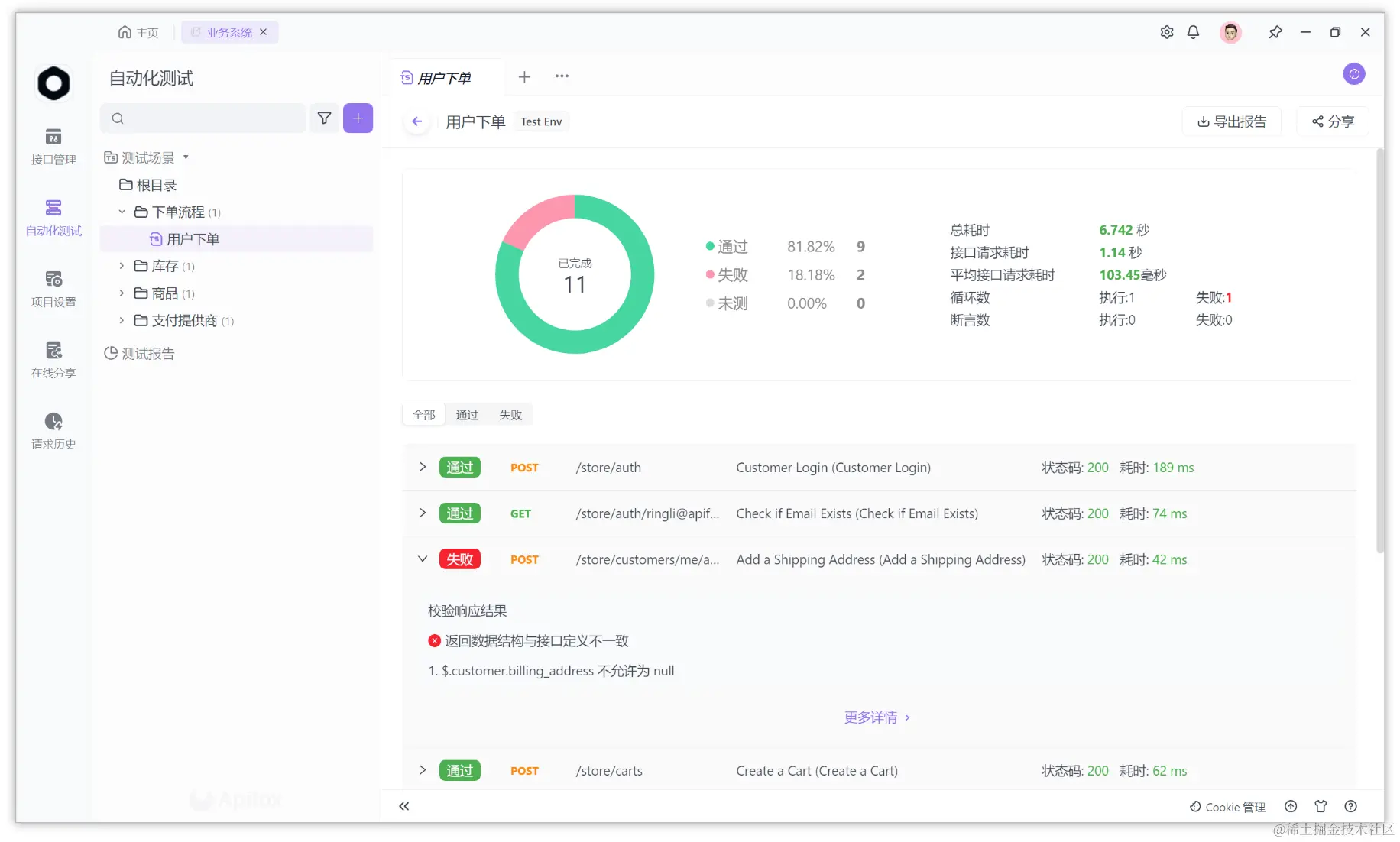Click the purple refresh circle icon

1353,74
